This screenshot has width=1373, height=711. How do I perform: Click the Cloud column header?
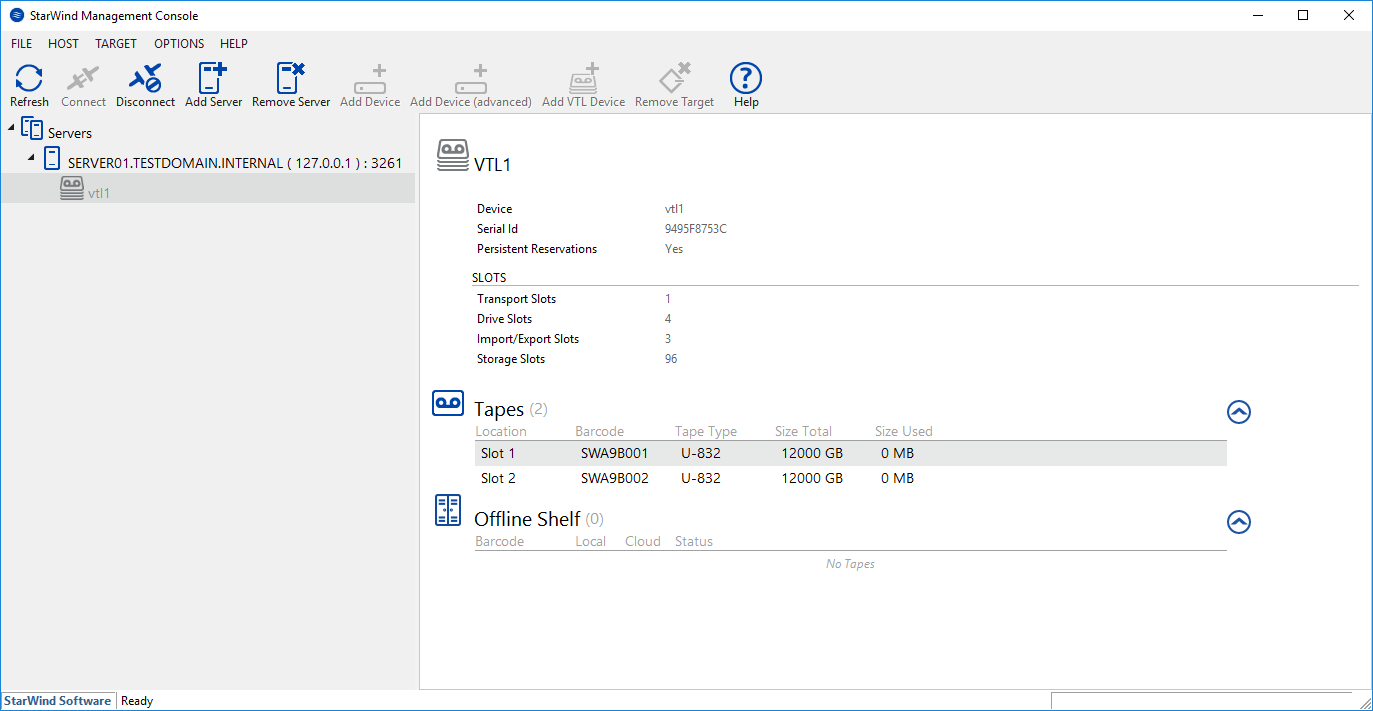pos(643,542)
